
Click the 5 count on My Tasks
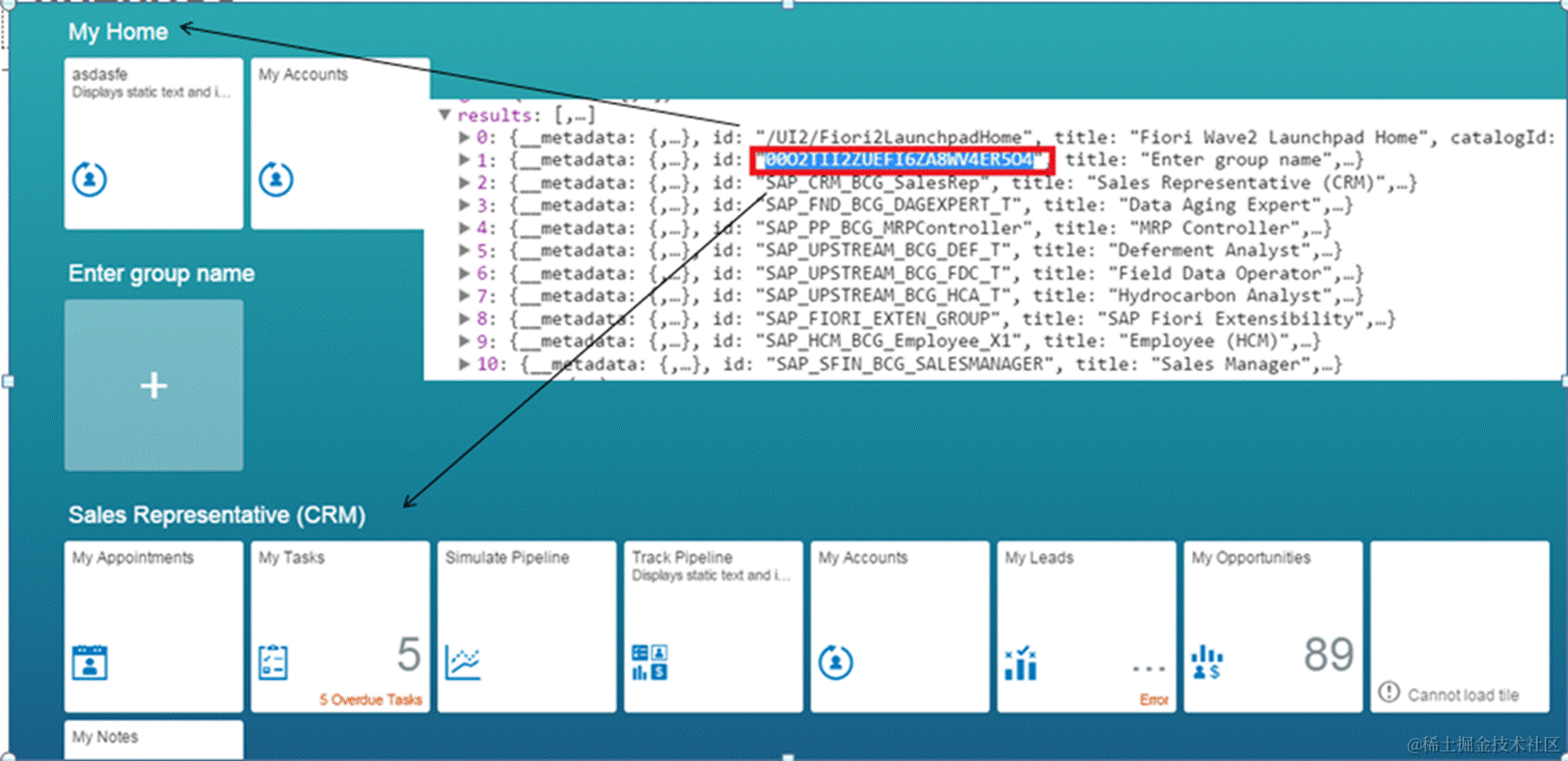[409, 655]
